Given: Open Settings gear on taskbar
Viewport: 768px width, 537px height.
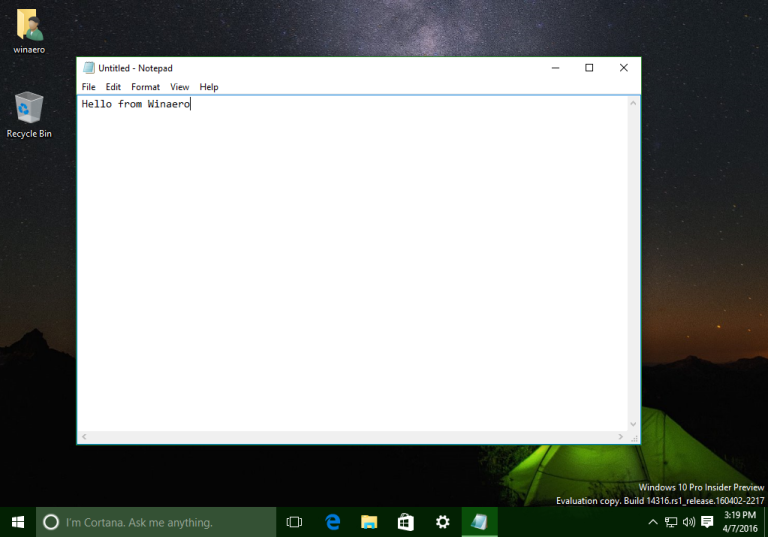Looking at the screenshot, I should [443, 522].
